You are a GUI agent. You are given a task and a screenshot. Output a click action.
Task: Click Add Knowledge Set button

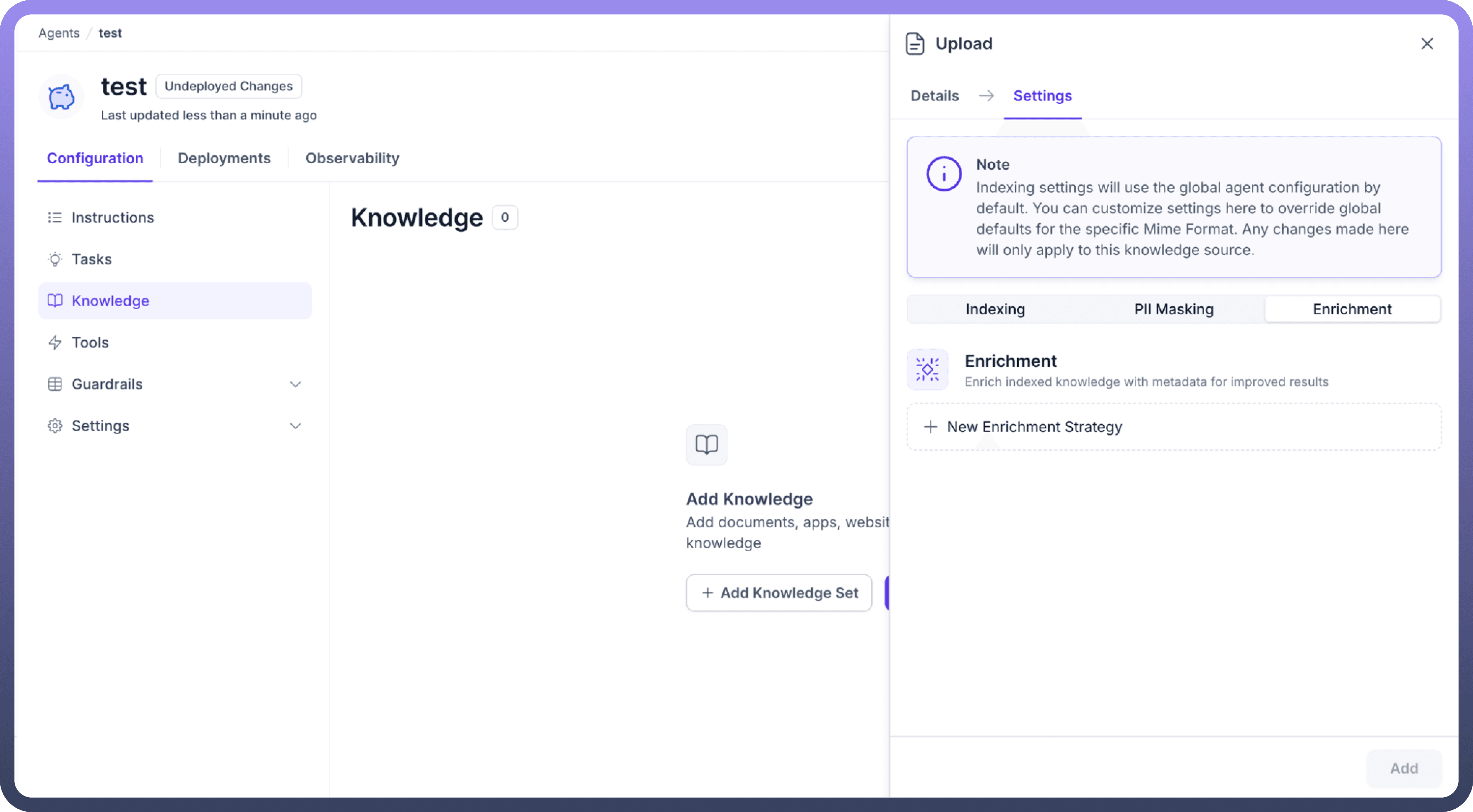coord(779,593)
